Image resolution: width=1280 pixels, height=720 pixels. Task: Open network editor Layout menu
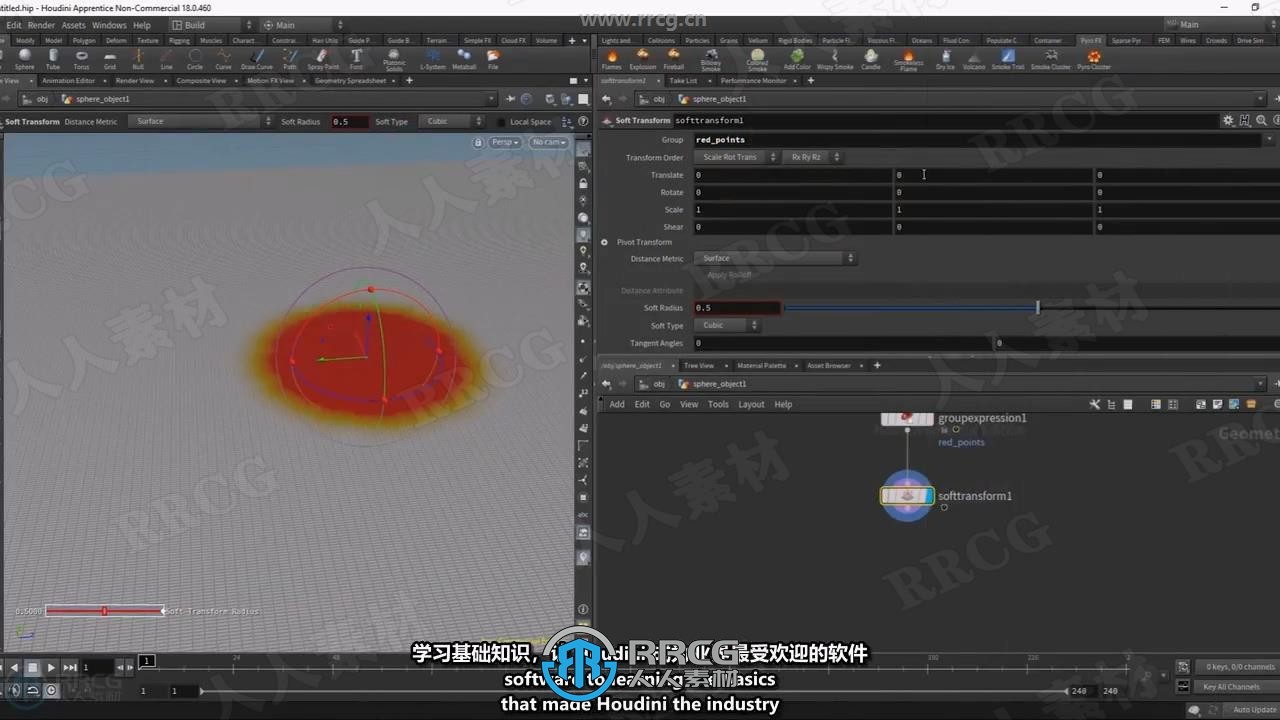click(x=751, y=404)
